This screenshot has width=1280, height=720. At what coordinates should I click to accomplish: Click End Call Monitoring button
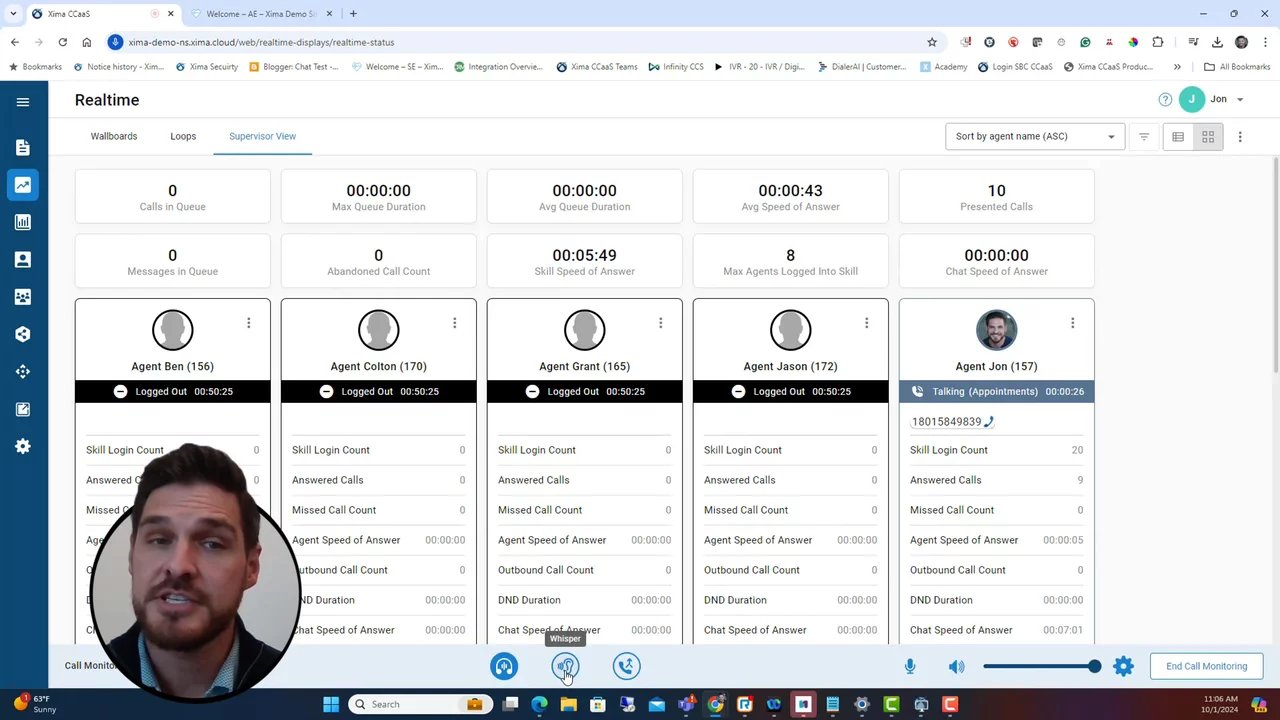[x=1206, y=666]
